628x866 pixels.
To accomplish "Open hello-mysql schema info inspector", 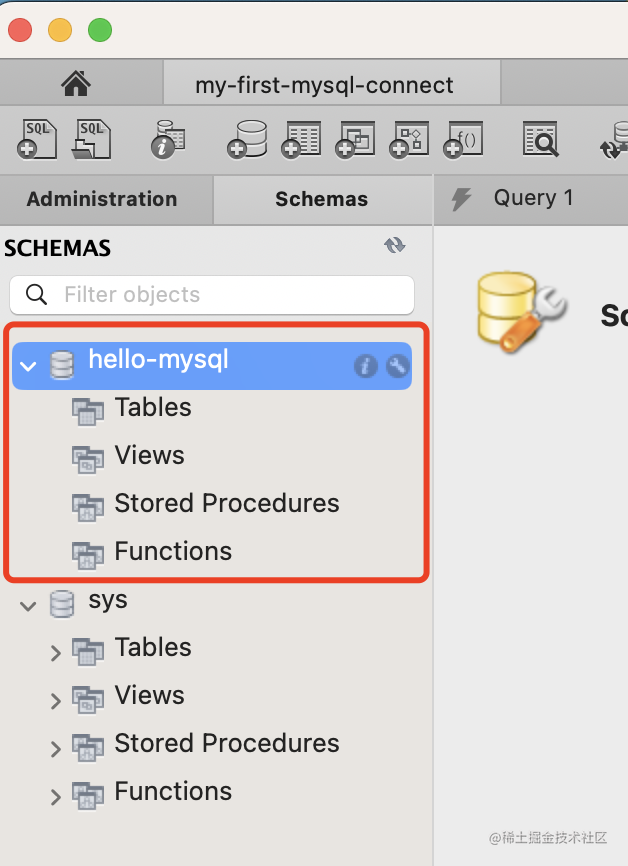I will (365, 366).
